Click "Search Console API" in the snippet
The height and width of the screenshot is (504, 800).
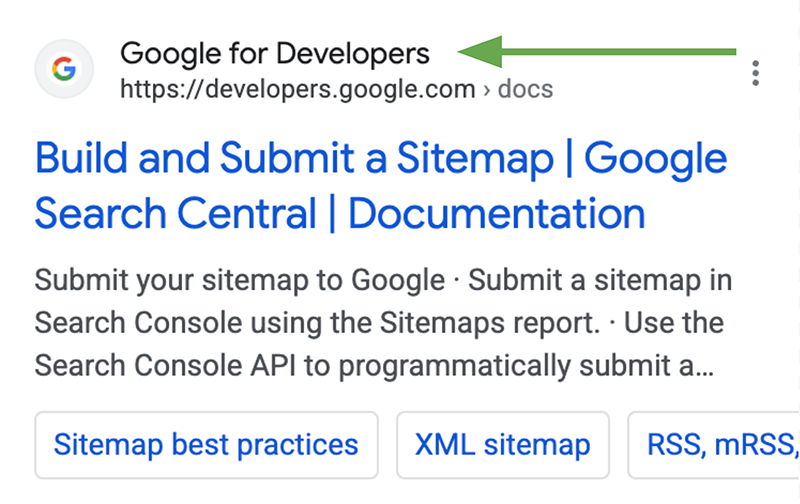(186, 366)
